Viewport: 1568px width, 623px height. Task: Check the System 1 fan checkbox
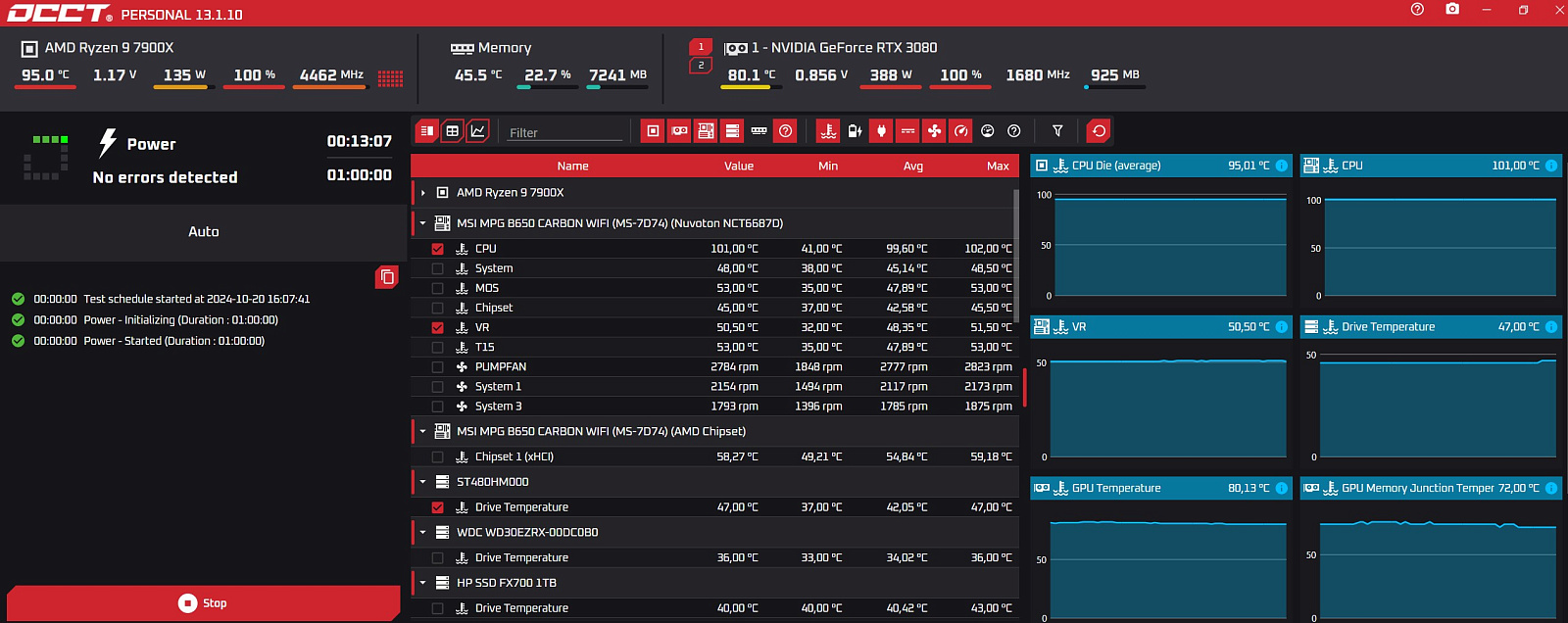click(x=437, y=387)
